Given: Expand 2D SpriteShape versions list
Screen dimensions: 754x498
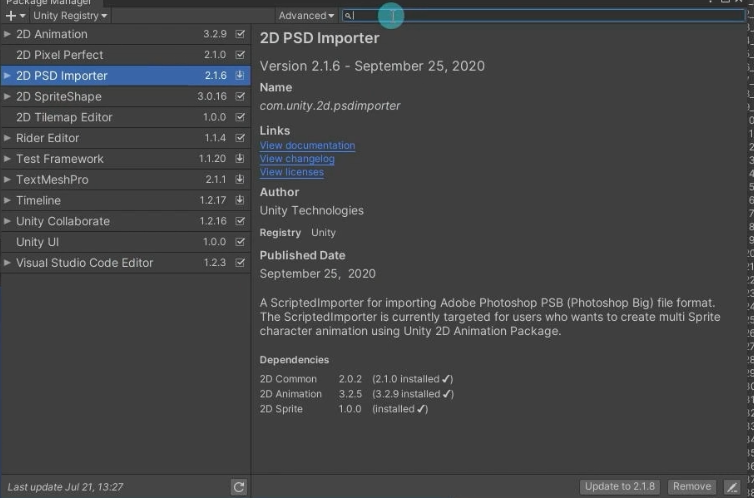Looking at the screenshot, I should (7, 96).
